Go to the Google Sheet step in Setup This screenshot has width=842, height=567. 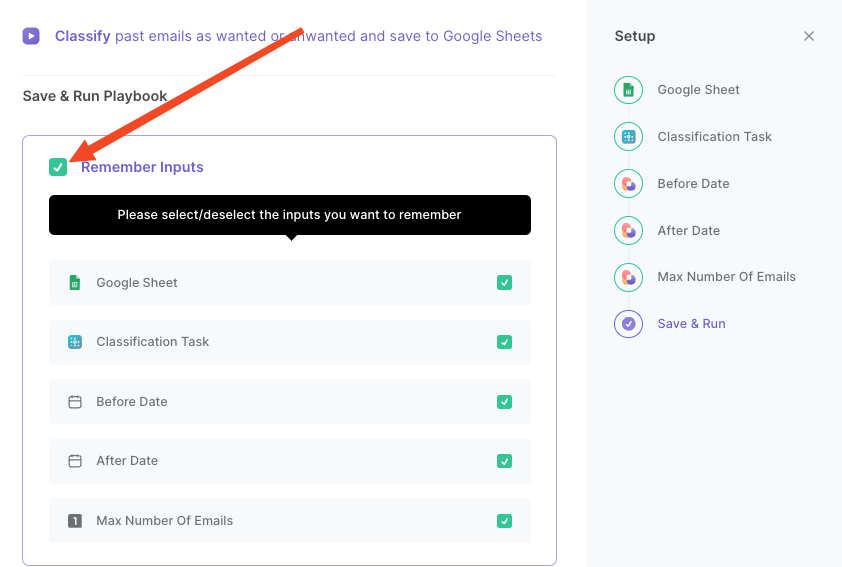(x=698, y=90)
